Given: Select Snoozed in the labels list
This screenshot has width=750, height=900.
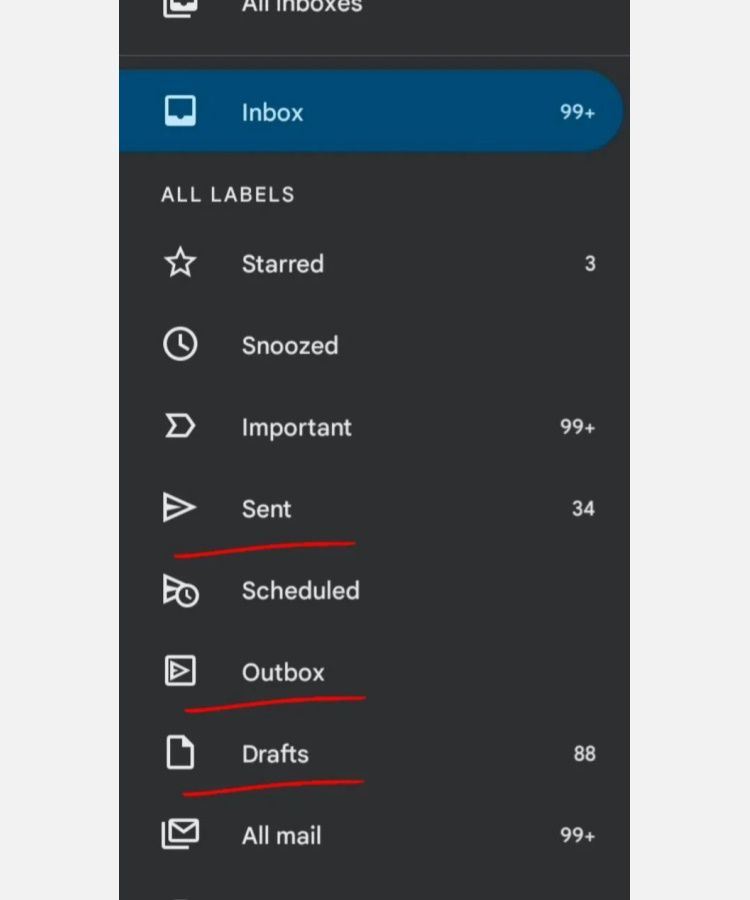Looking at the screenshot, I should (374, 345).
